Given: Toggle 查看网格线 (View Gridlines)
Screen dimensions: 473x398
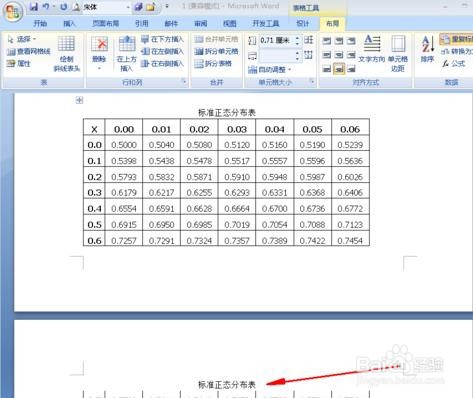Looking at the screenshot, I should [29, 51].
